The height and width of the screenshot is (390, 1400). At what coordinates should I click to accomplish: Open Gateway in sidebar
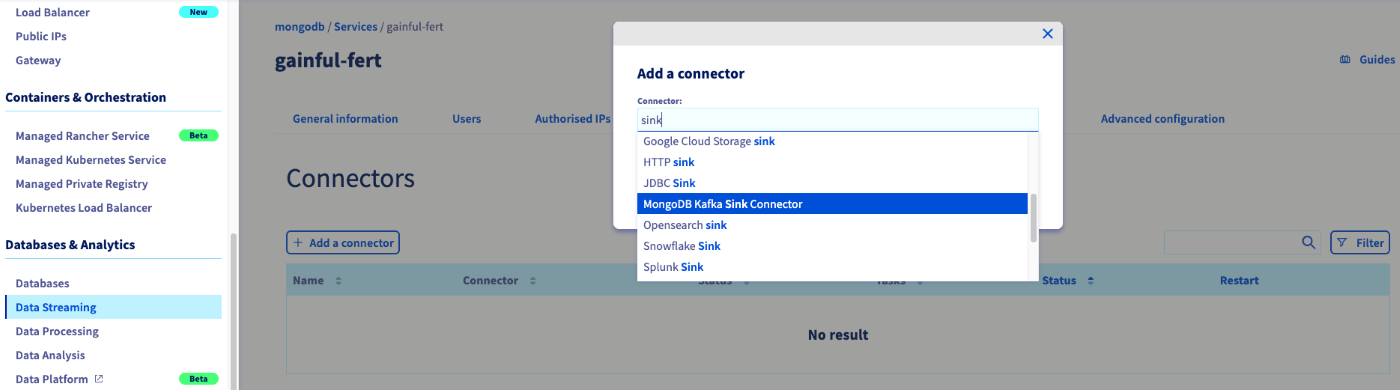(x=38, y=60)
